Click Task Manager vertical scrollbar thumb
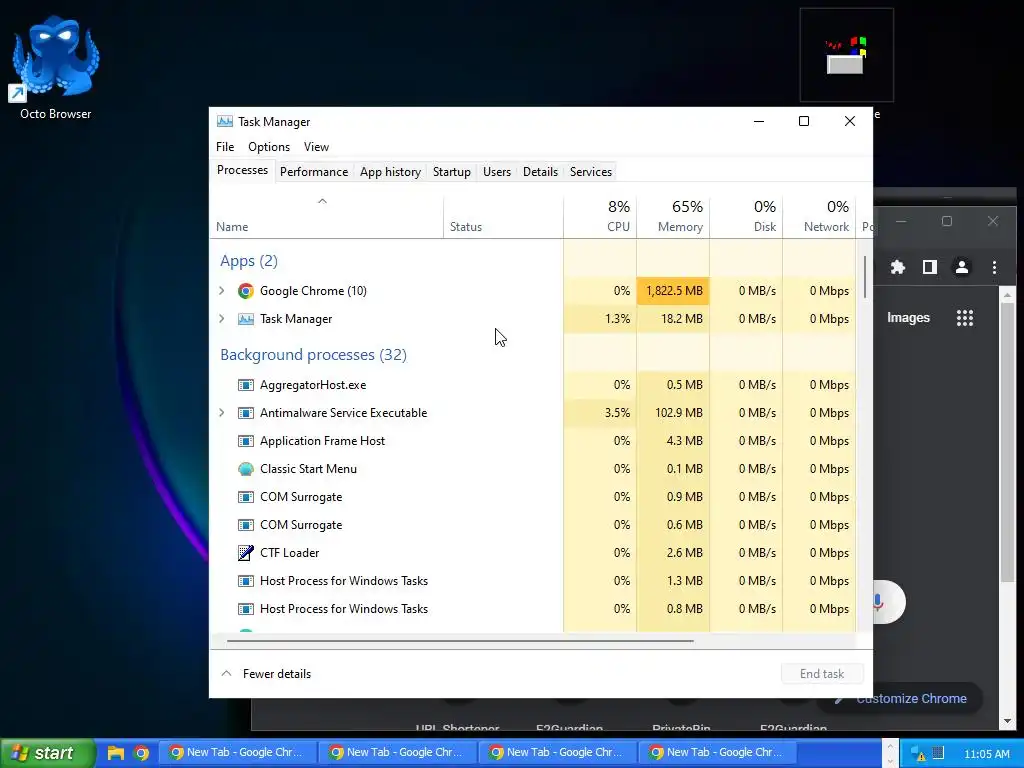The height and width of the screenshot is (768, 1024). point(865,276)
